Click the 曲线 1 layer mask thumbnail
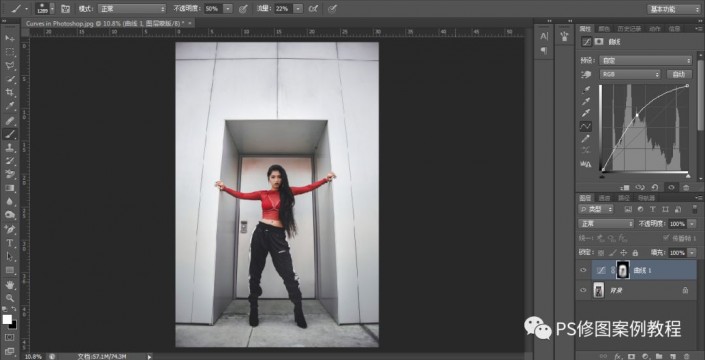The width and height of the screenshot is (705, 360). click(623, 270)
